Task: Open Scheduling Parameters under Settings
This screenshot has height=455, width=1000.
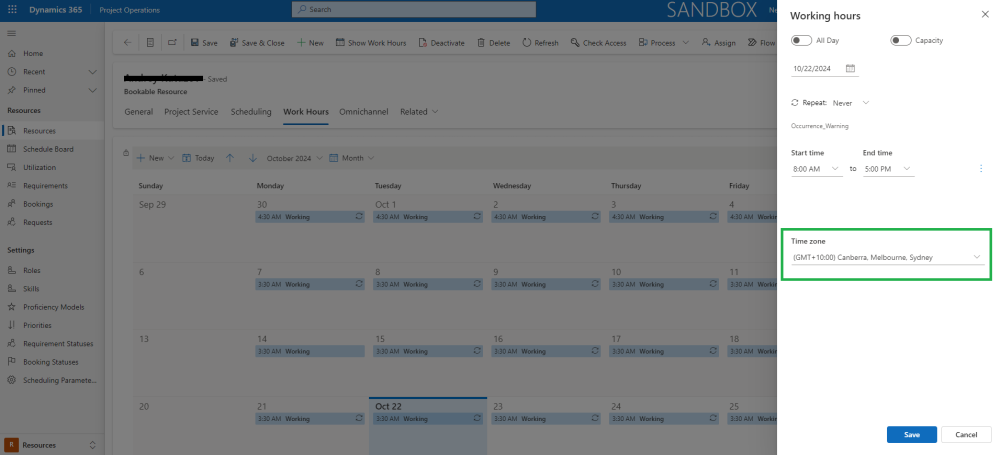Action: (59, 380)
